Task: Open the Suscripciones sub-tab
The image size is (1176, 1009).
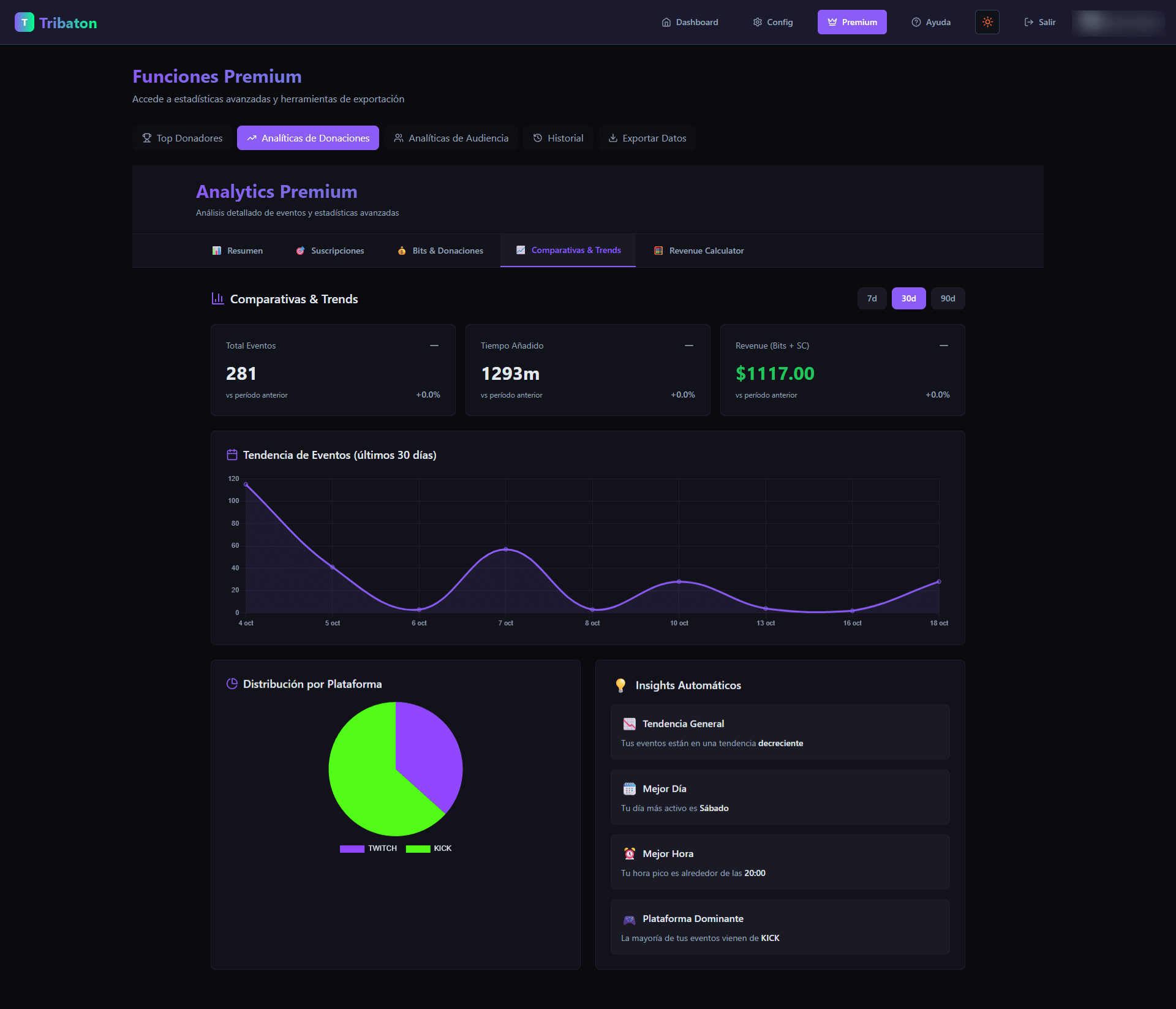Action: pos(330,251)
